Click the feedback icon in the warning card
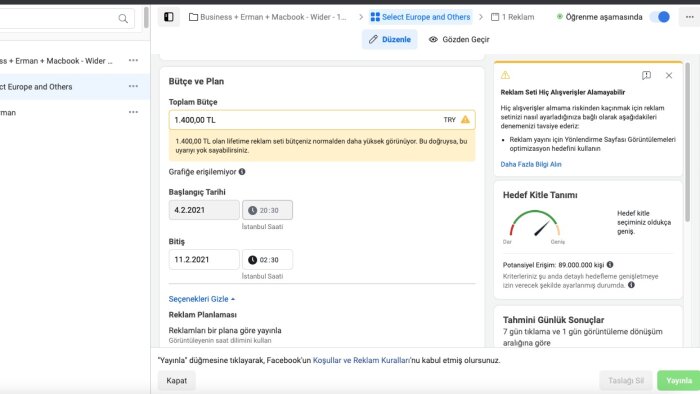Viewport: 700px width, 394px height. tap(646, 75)
